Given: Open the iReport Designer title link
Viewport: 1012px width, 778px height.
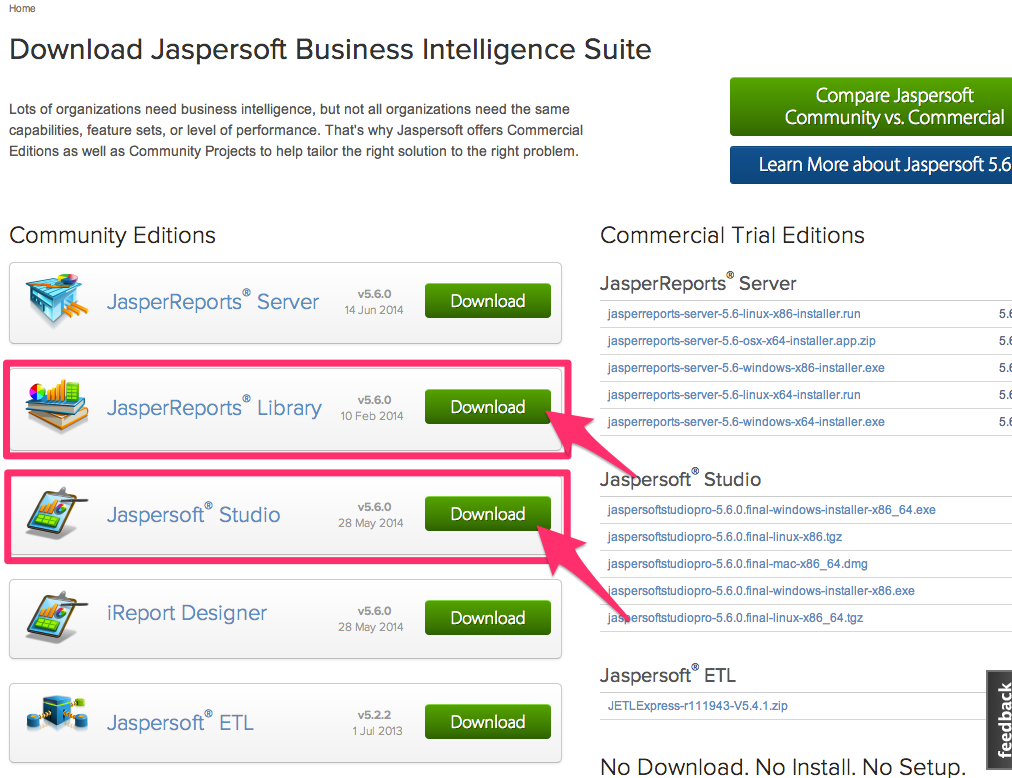Looking at the screenshot, I should pyautogui.click(x=187, y=613).
